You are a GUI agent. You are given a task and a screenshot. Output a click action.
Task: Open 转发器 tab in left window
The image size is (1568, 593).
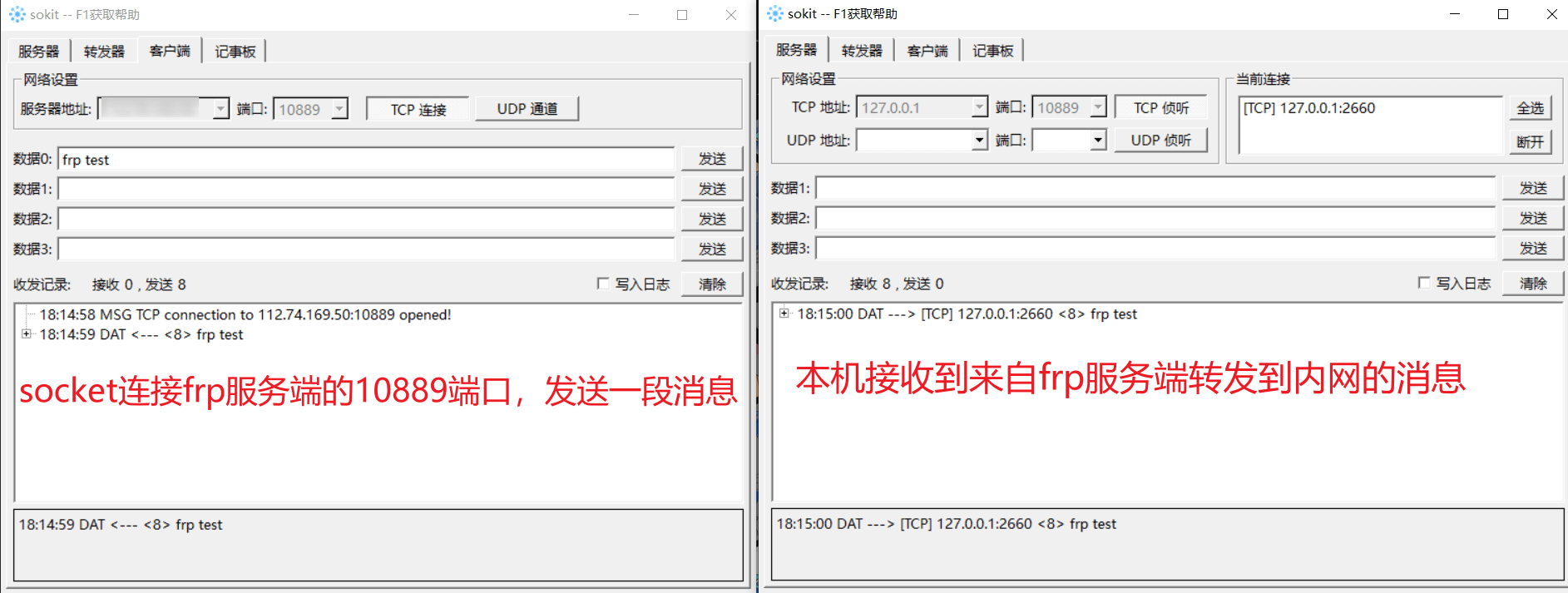(104, 52)
